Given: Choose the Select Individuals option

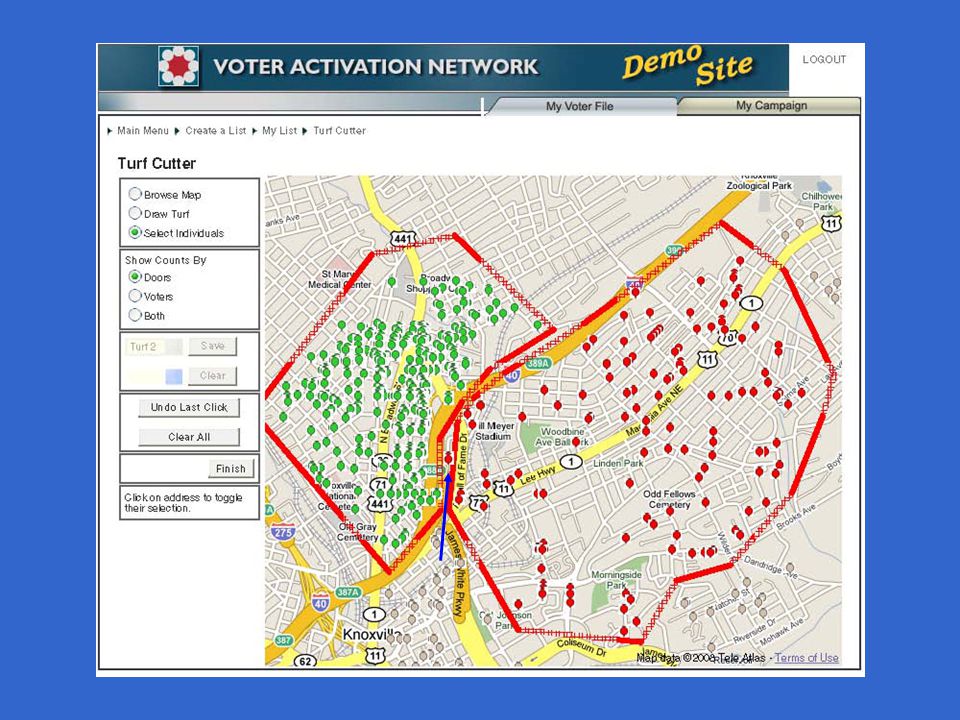Looking at the screenshot, I should (x=135, y=233).
